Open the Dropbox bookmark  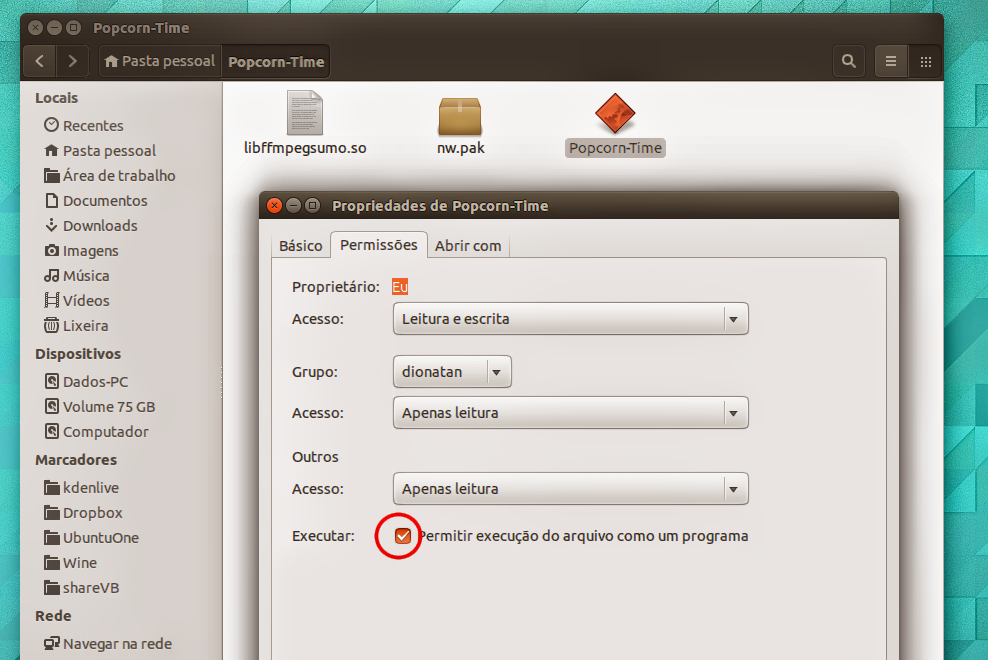83,513
